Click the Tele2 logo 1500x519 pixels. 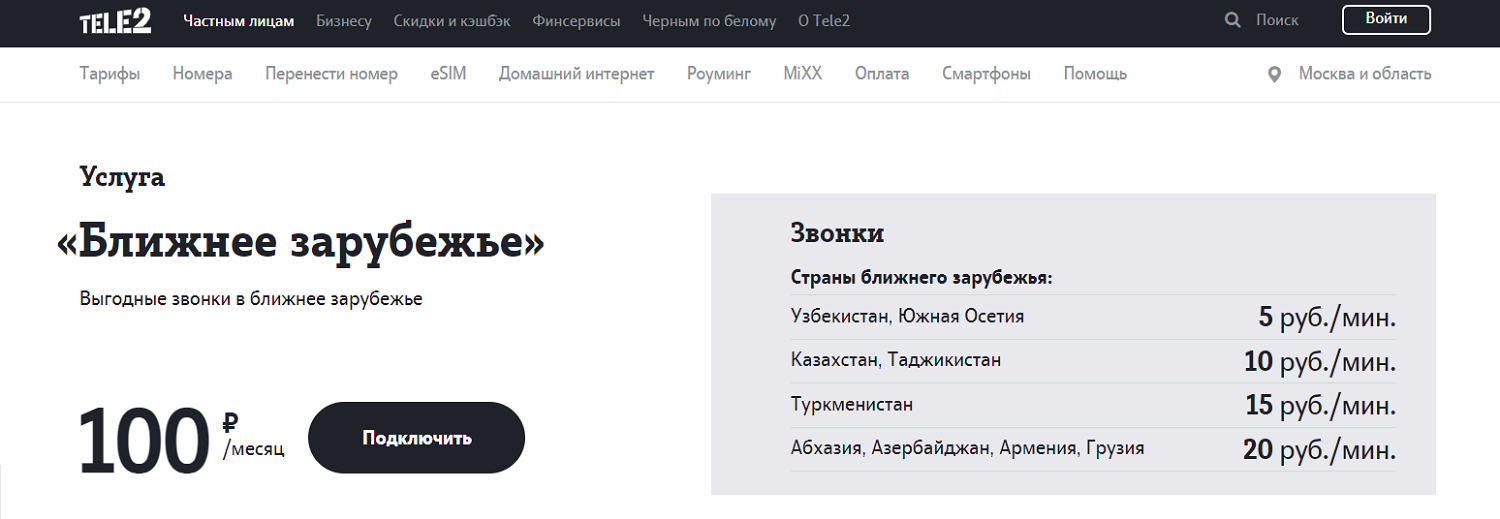(x=115, y=21)
